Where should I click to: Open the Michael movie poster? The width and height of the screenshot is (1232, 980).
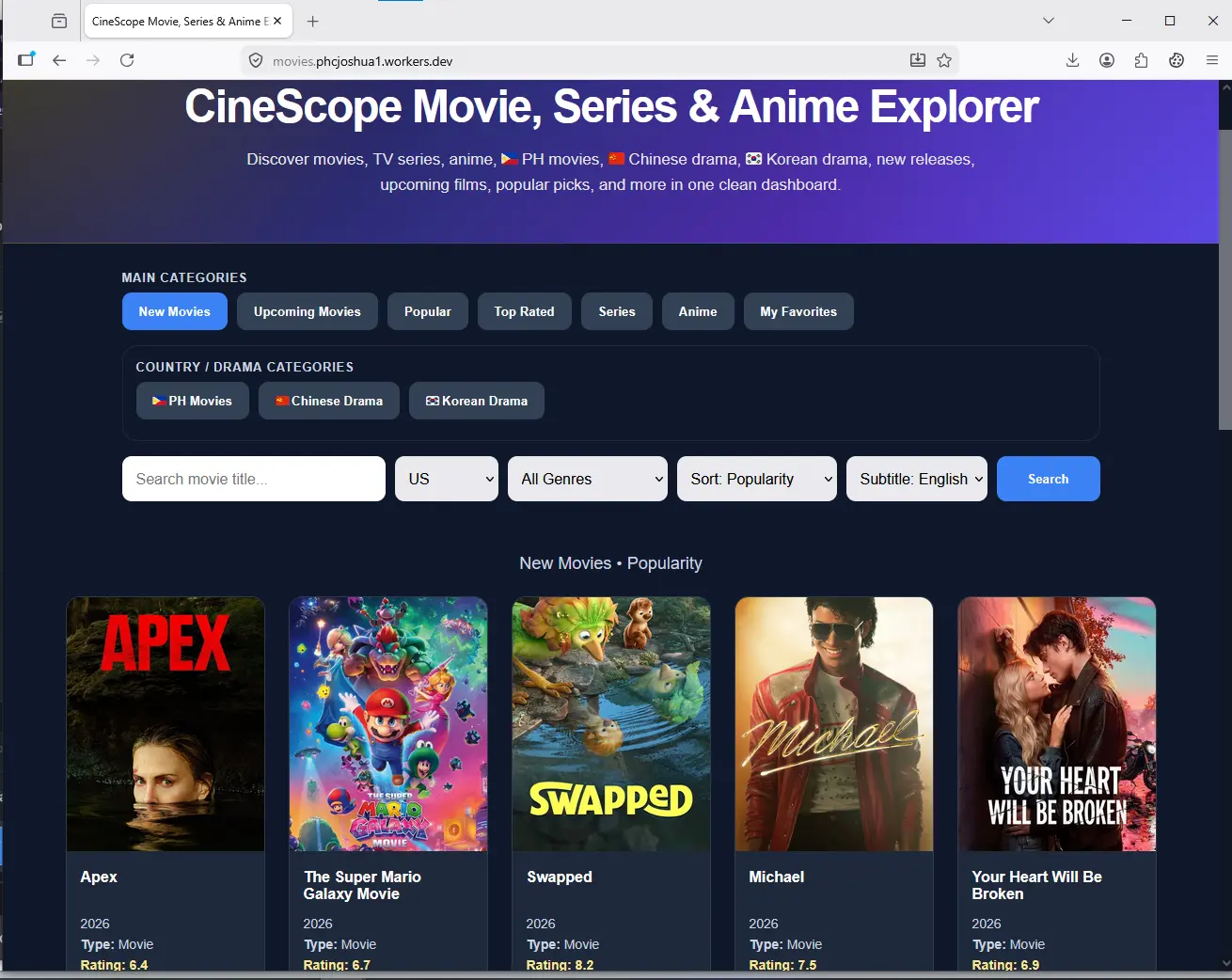click(x=834, y=724)
